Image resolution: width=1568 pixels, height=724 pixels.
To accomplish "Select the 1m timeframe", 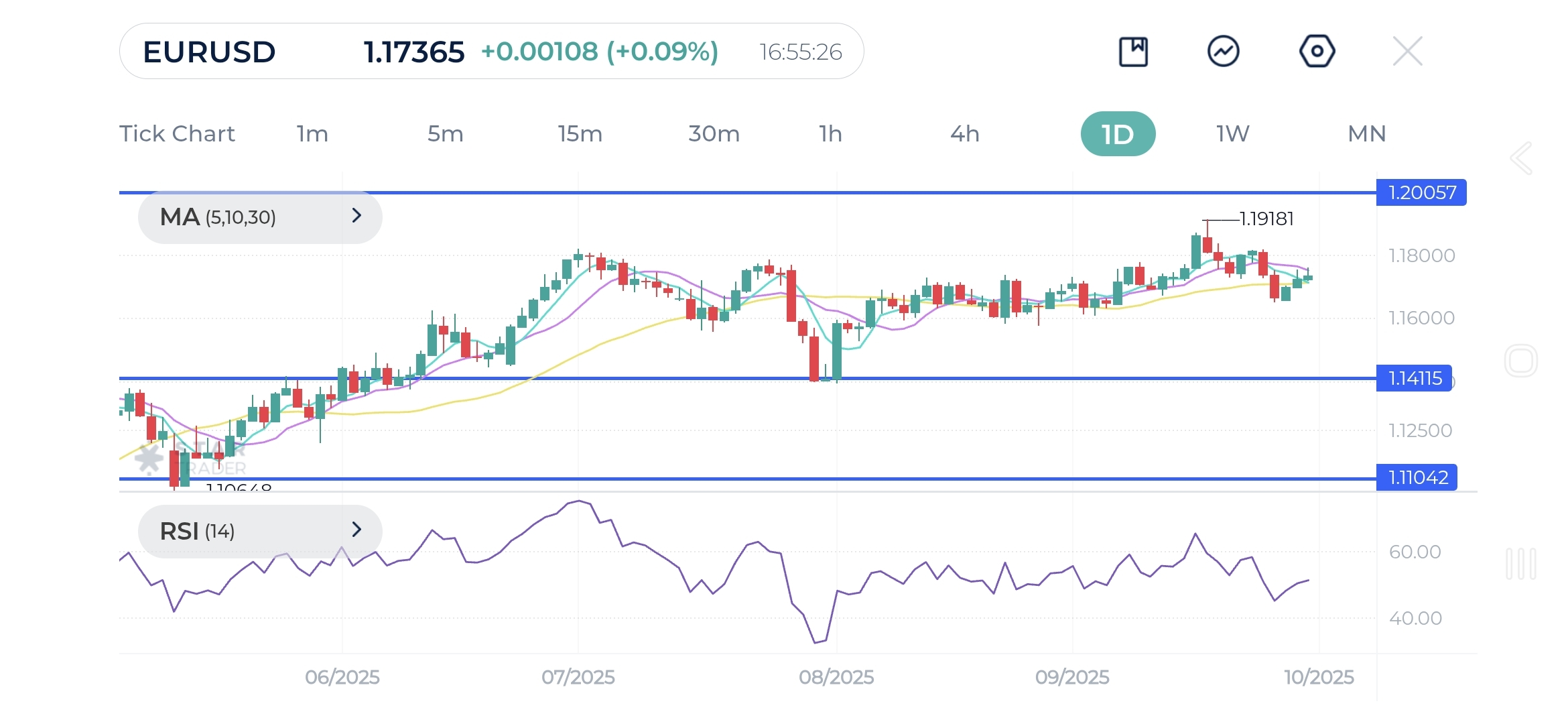I will [x=312, y=134].
